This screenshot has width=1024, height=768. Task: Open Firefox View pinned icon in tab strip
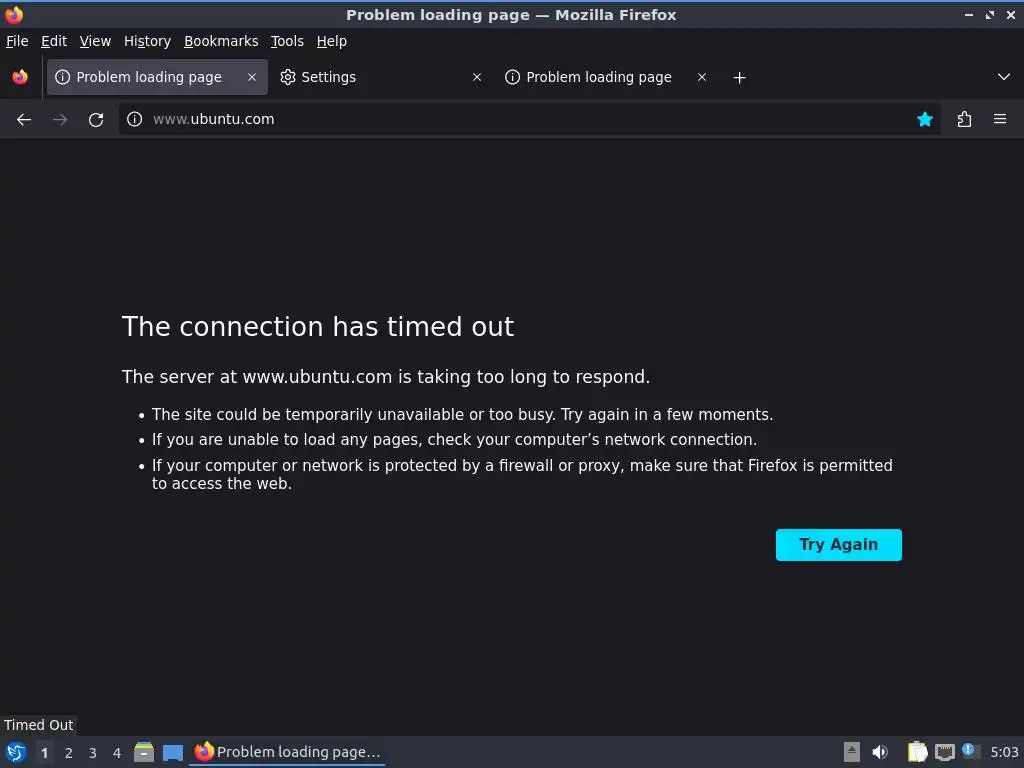[20, 77]
